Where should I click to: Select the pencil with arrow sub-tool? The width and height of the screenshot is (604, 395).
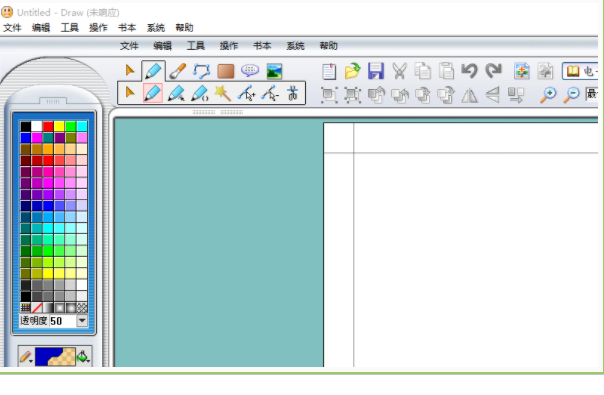click(x=176, y=94)
